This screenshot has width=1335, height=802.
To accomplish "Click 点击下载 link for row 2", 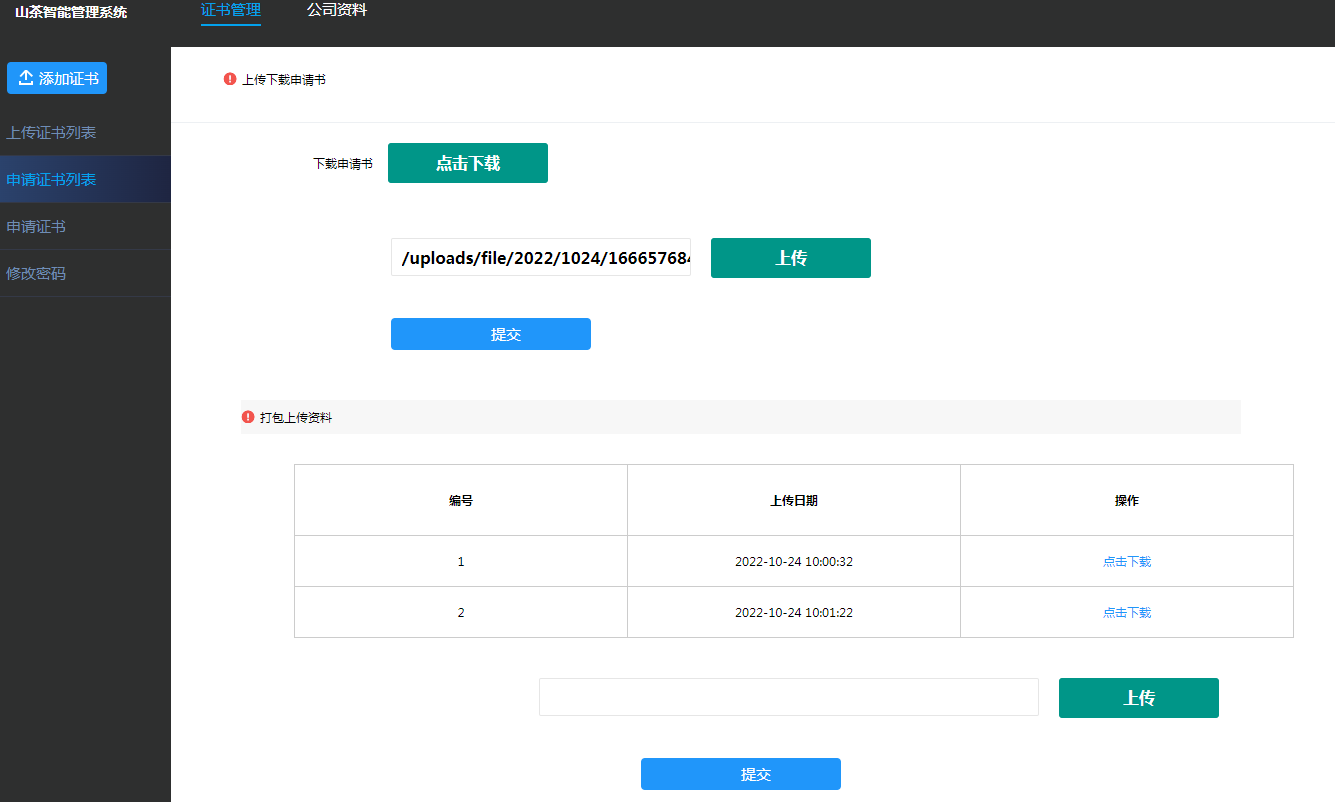I will click(x=1126, y=613).
